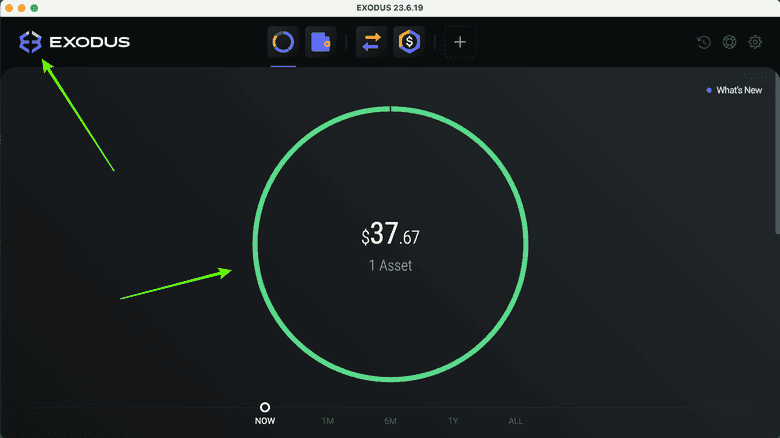Open the Buy & Sell dollar hexagon icon

(x=409, y=42)
